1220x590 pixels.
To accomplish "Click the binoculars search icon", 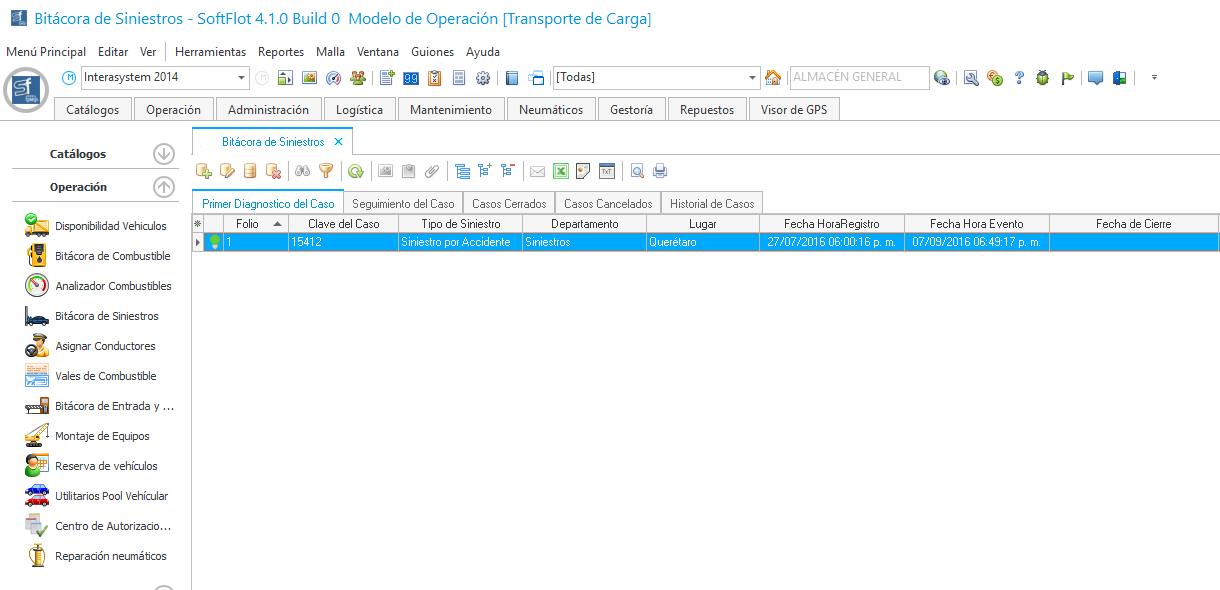I will coord(303,171).
